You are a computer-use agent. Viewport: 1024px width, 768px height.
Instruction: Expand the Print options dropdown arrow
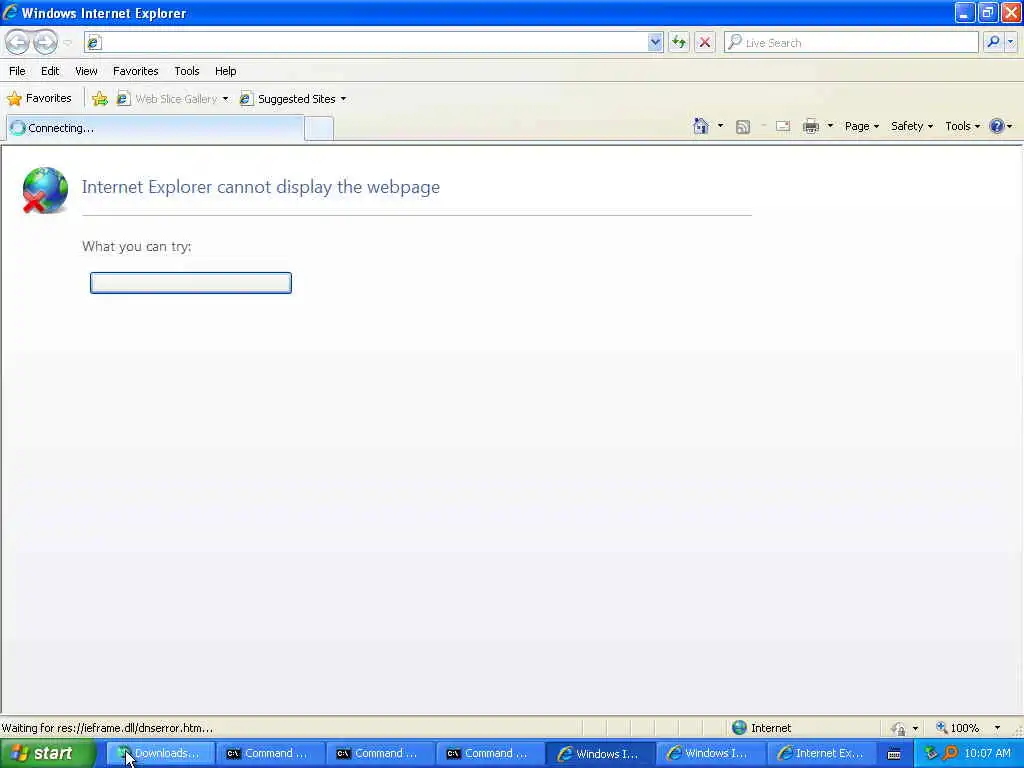coord(830,126)
